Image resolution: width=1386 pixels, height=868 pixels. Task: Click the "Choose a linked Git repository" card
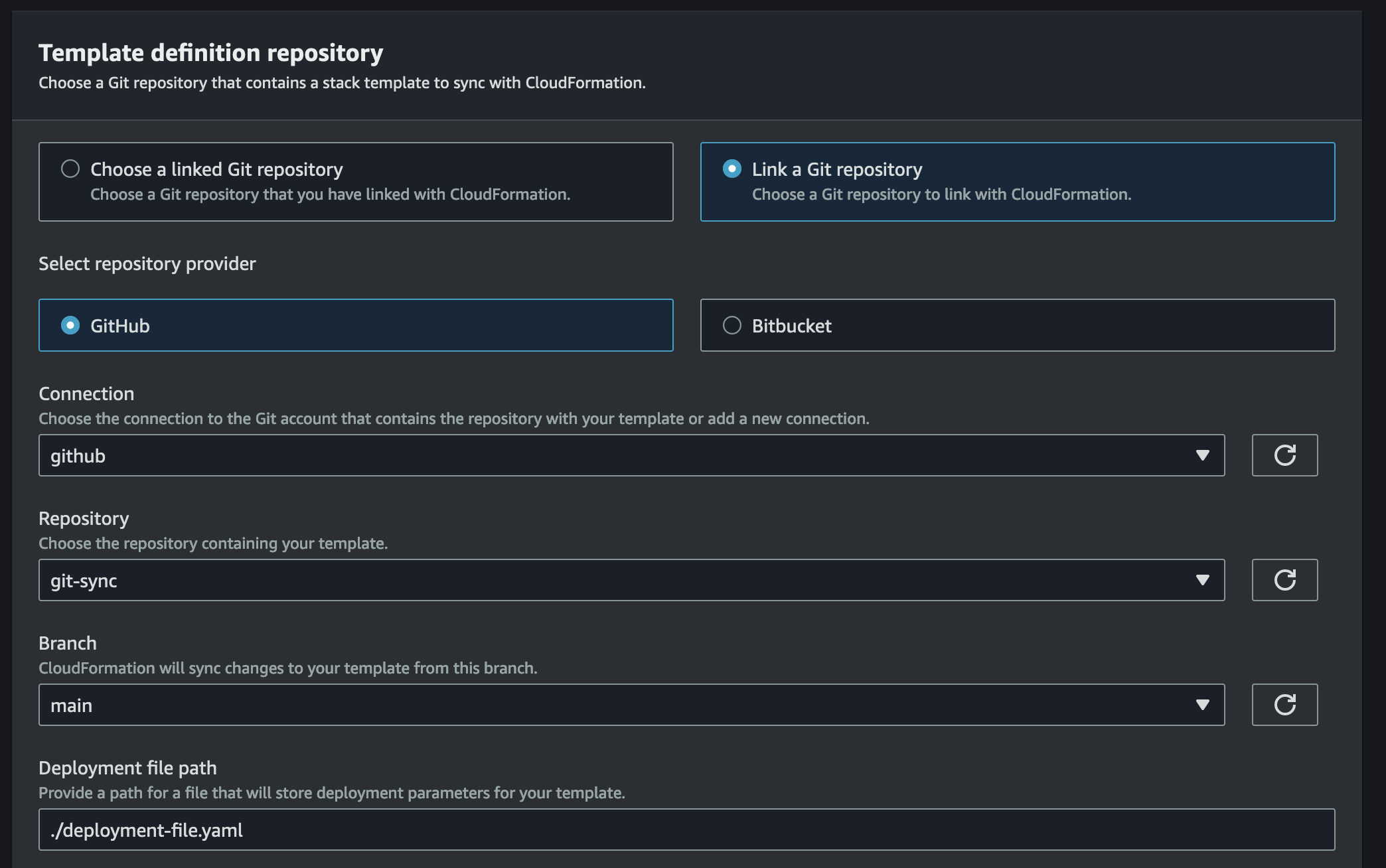click(356, 181)
